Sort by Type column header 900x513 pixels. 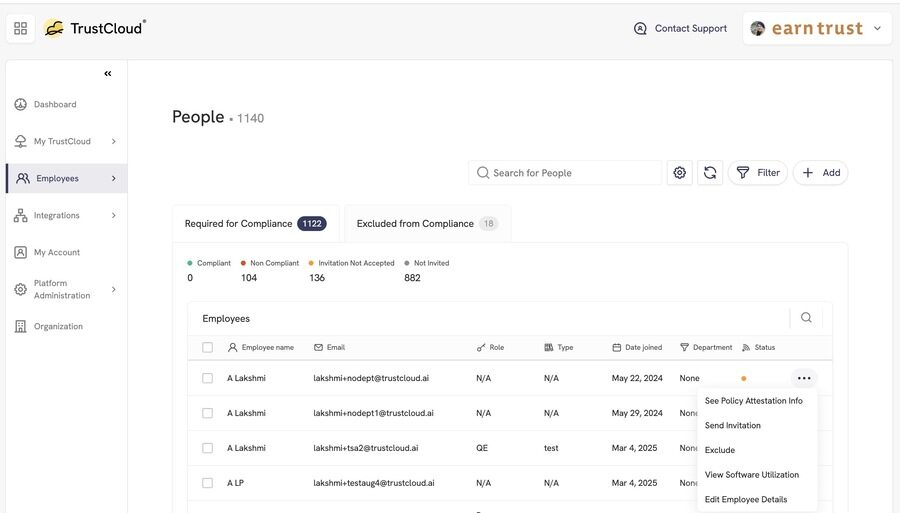coord(558,347)
